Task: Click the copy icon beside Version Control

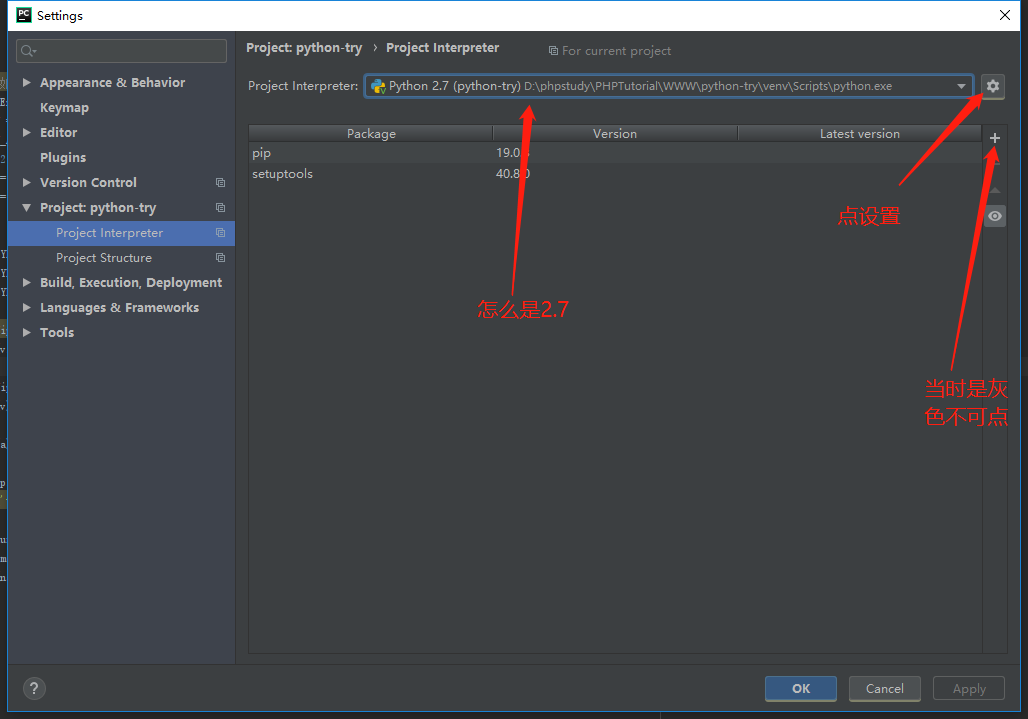Action: click(220, 183)
